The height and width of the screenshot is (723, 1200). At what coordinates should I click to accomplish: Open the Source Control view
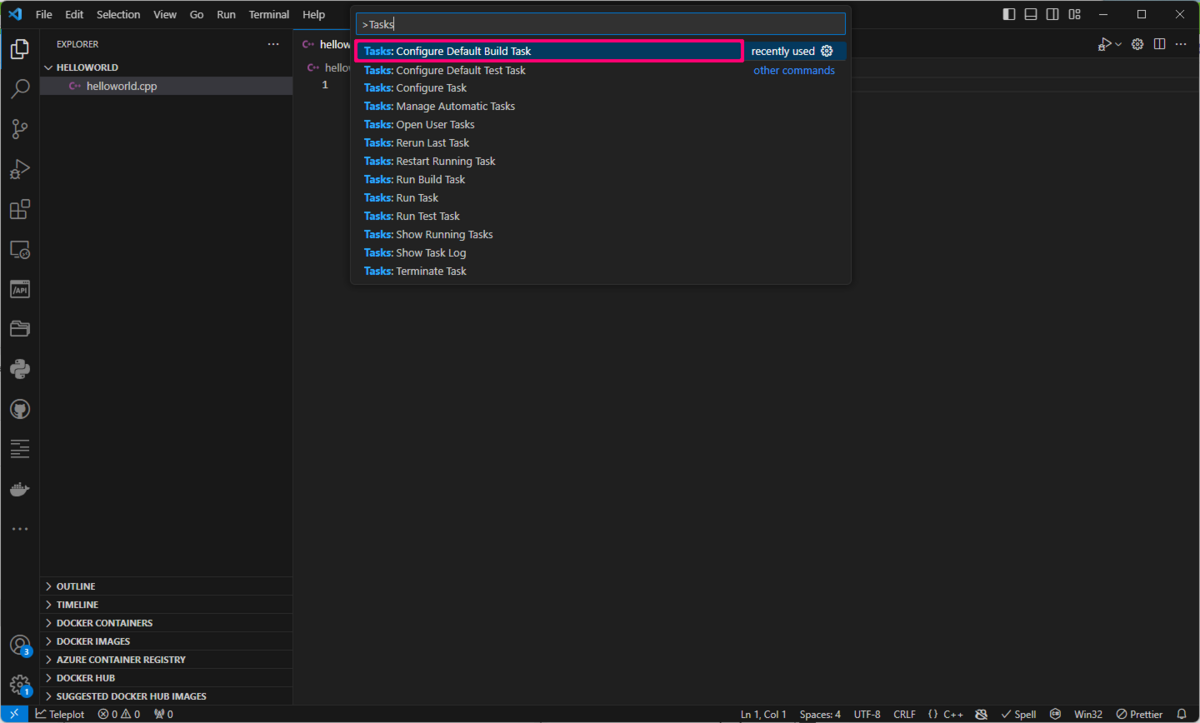pyautogui.click(x=20, y=129)
